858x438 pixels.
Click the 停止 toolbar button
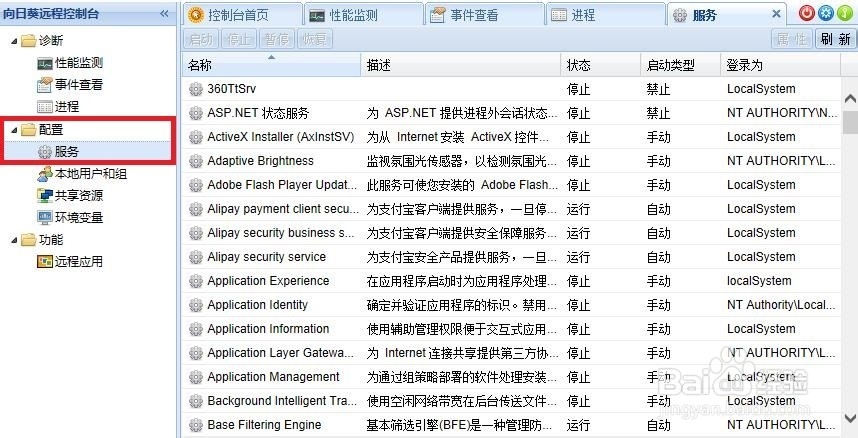[x=239, y=39]
